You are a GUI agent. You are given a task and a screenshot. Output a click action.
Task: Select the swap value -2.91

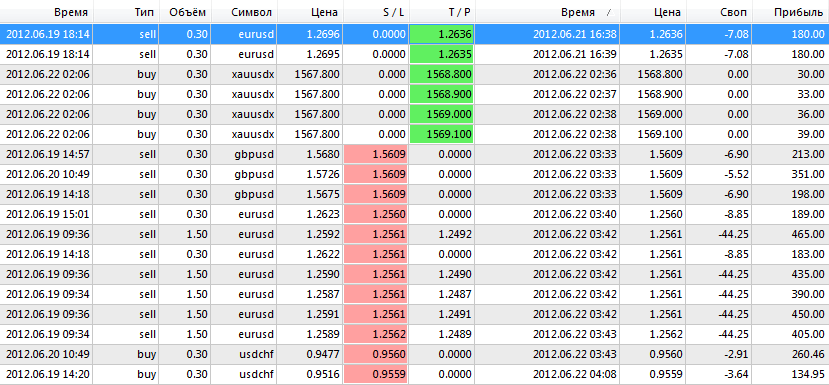coord(735,354)
